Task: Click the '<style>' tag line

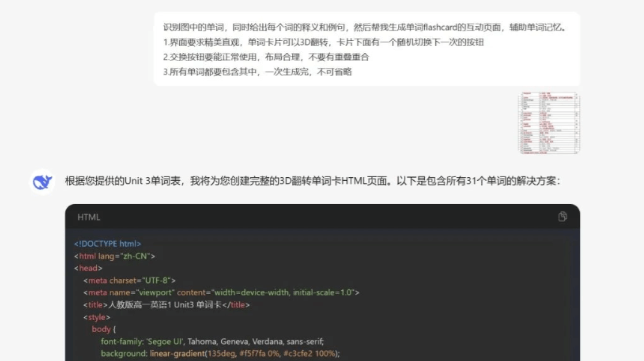Action: pyautogui.click(x=97, y=317)
